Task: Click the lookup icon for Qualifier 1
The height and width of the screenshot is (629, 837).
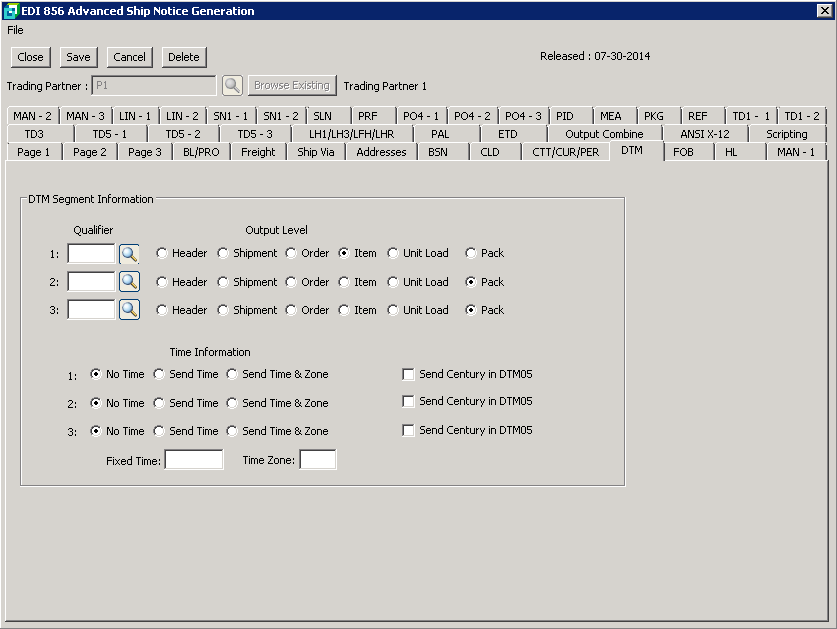Action: point(129,254)
